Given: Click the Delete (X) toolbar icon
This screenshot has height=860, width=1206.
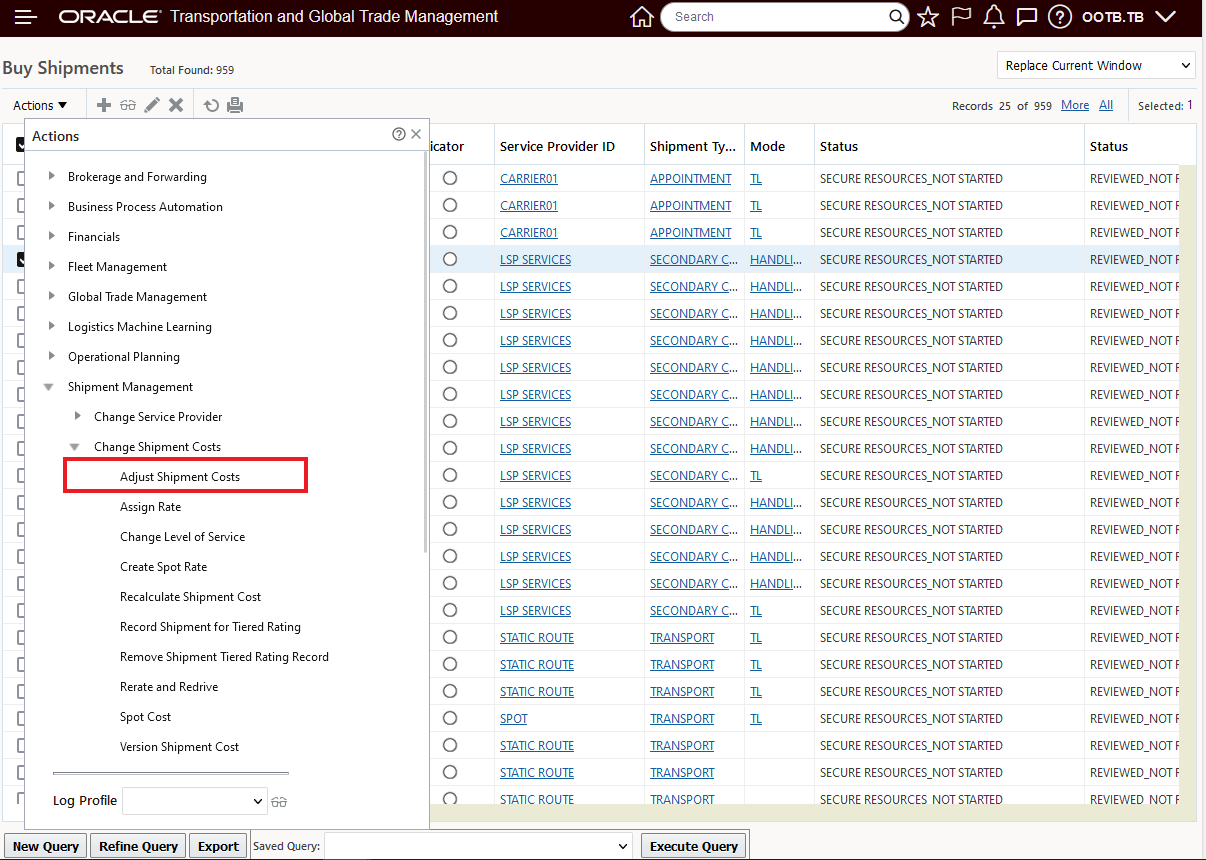Looking at the screenshot, I should 176,105.
